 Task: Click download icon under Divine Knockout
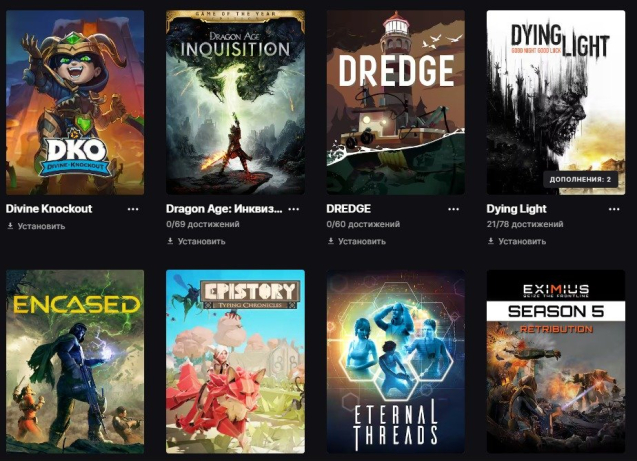[x=10, y=226]
